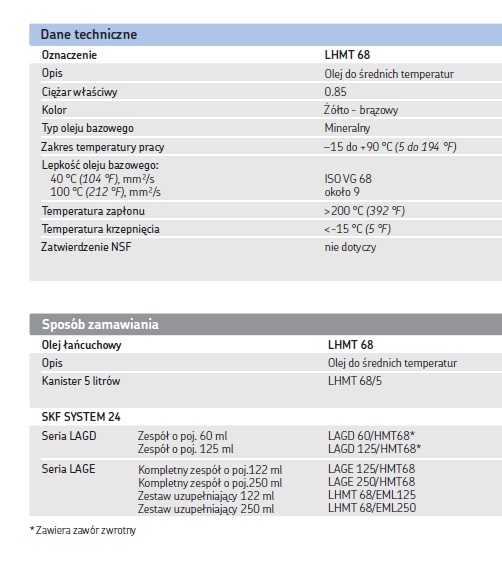
Task: Click the 'ISO VG 68' viscosity value
Action: click(x=348, y=179)
